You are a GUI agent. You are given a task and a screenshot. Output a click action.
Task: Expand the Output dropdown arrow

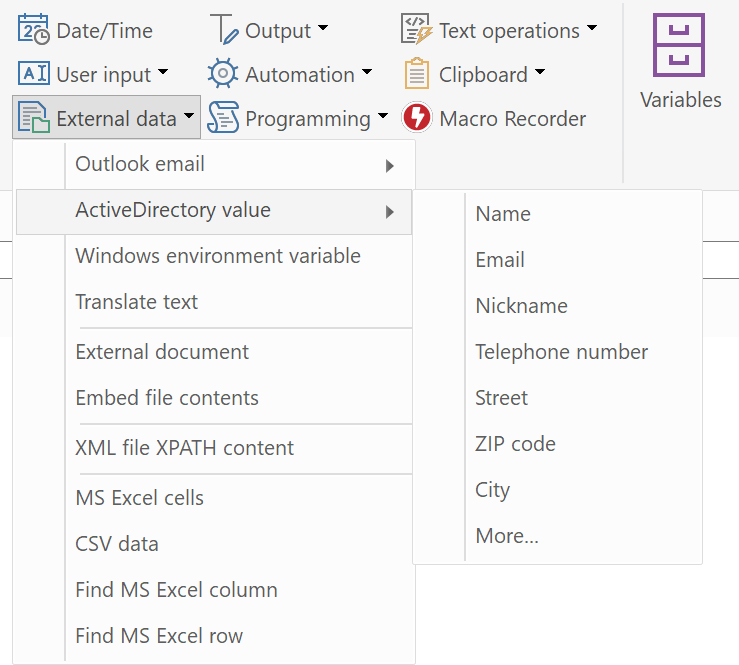click(322, 28)
